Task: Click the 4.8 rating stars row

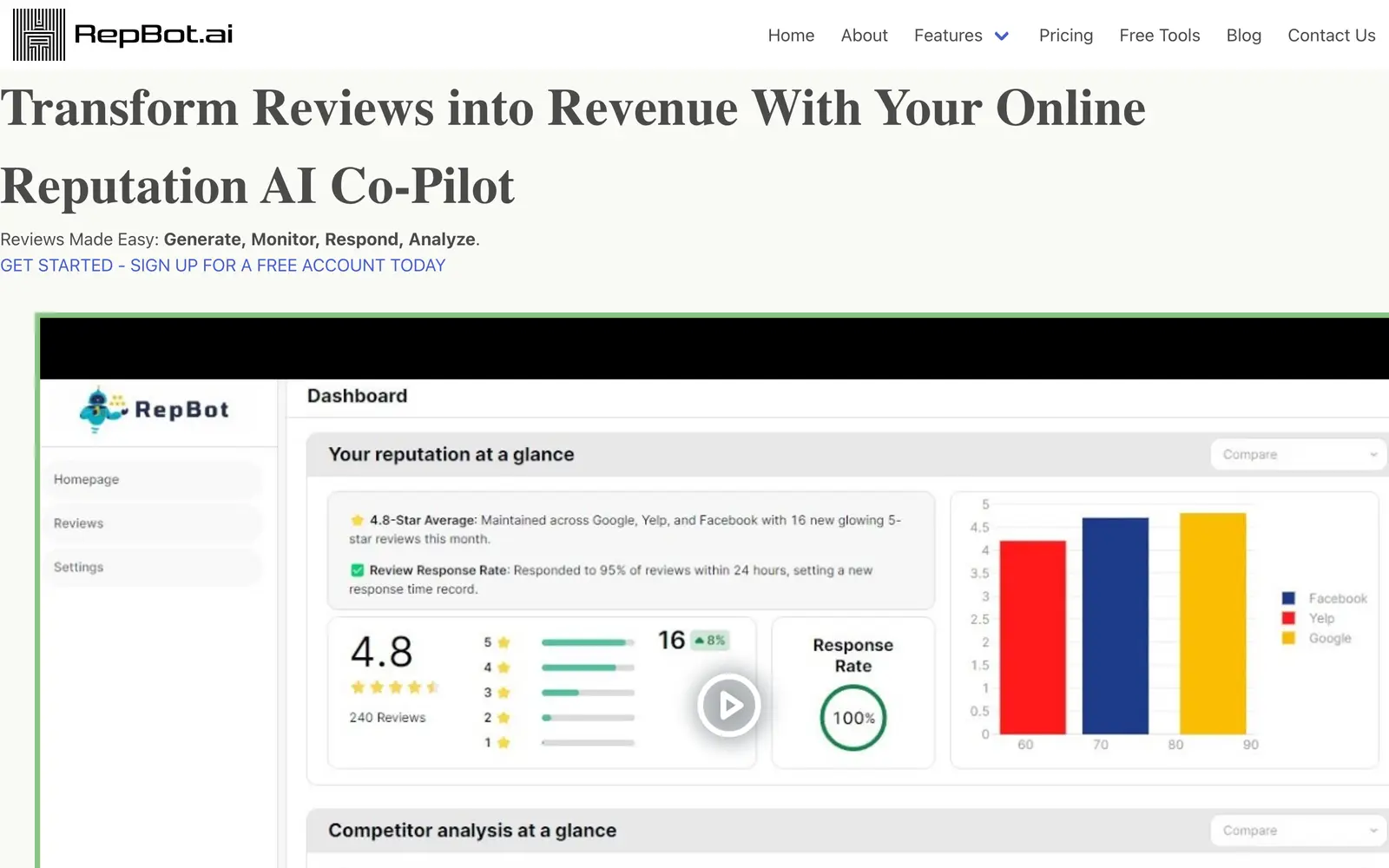Action: (395, 687)
